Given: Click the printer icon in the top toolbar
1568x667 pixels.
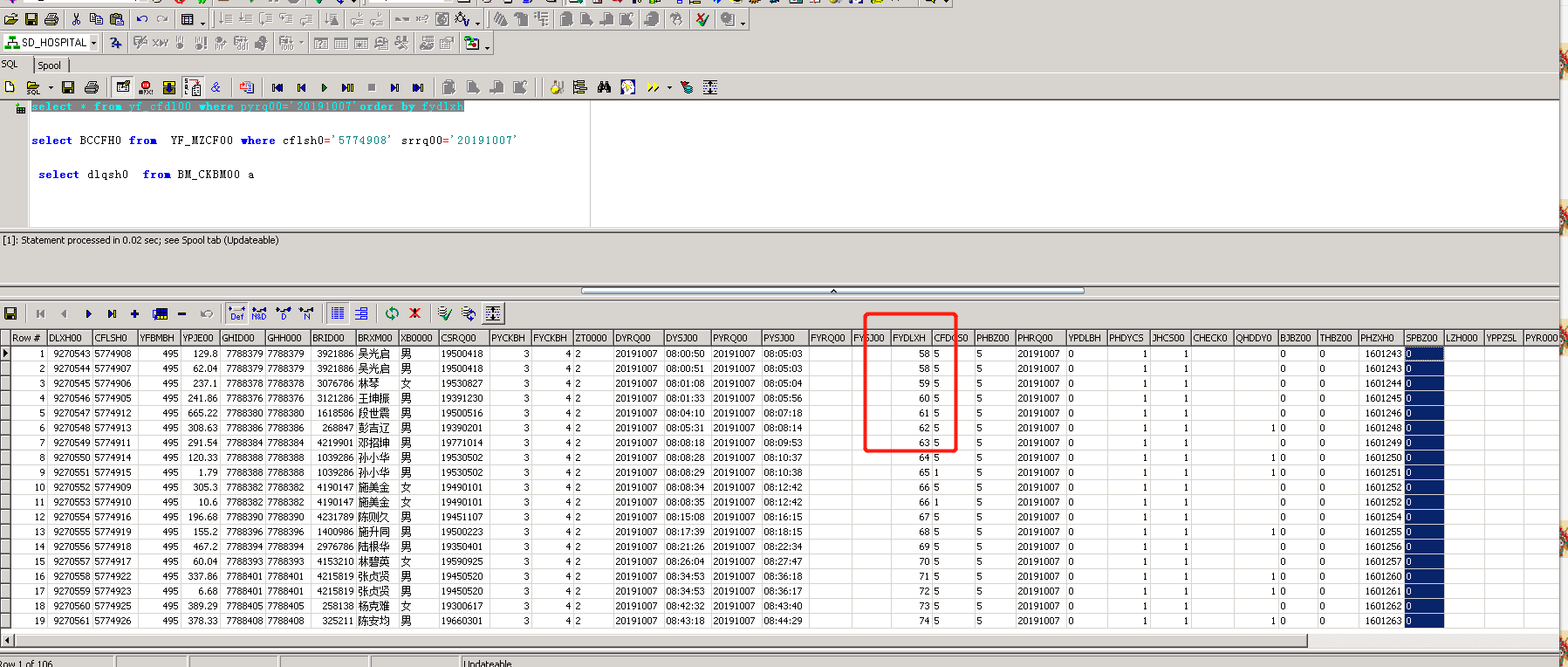Looking at the screenshot, I should [51, 19].
